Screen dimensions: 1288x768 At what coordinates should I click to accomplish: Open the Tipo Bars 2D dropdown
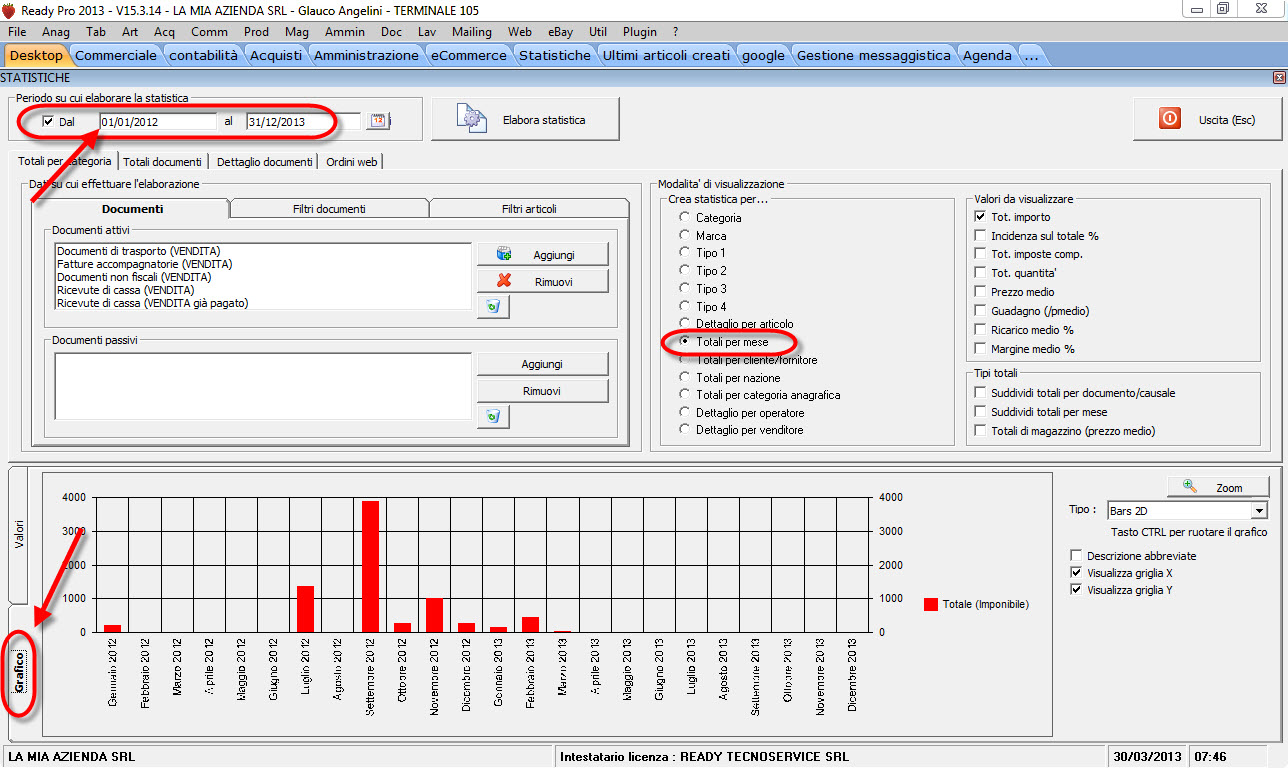click(1259, 511)
